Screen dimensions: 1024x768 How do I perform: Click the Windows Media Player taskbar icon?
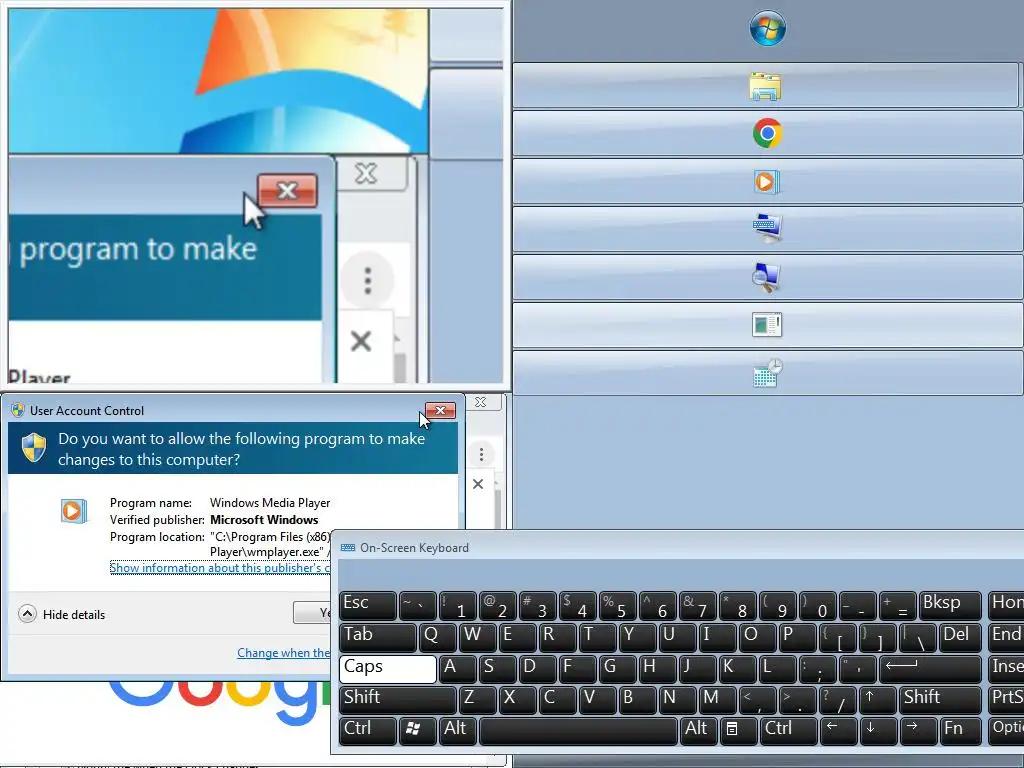[767, 182]
